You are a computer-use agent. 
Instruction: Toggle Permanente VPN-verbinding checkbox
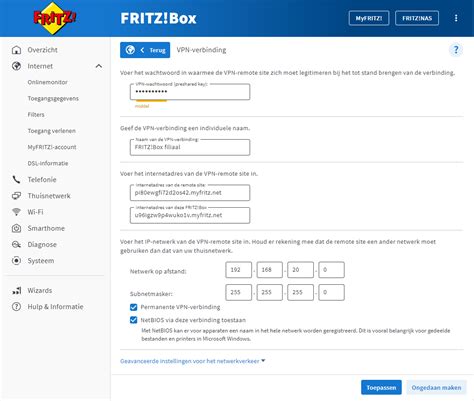134,307
